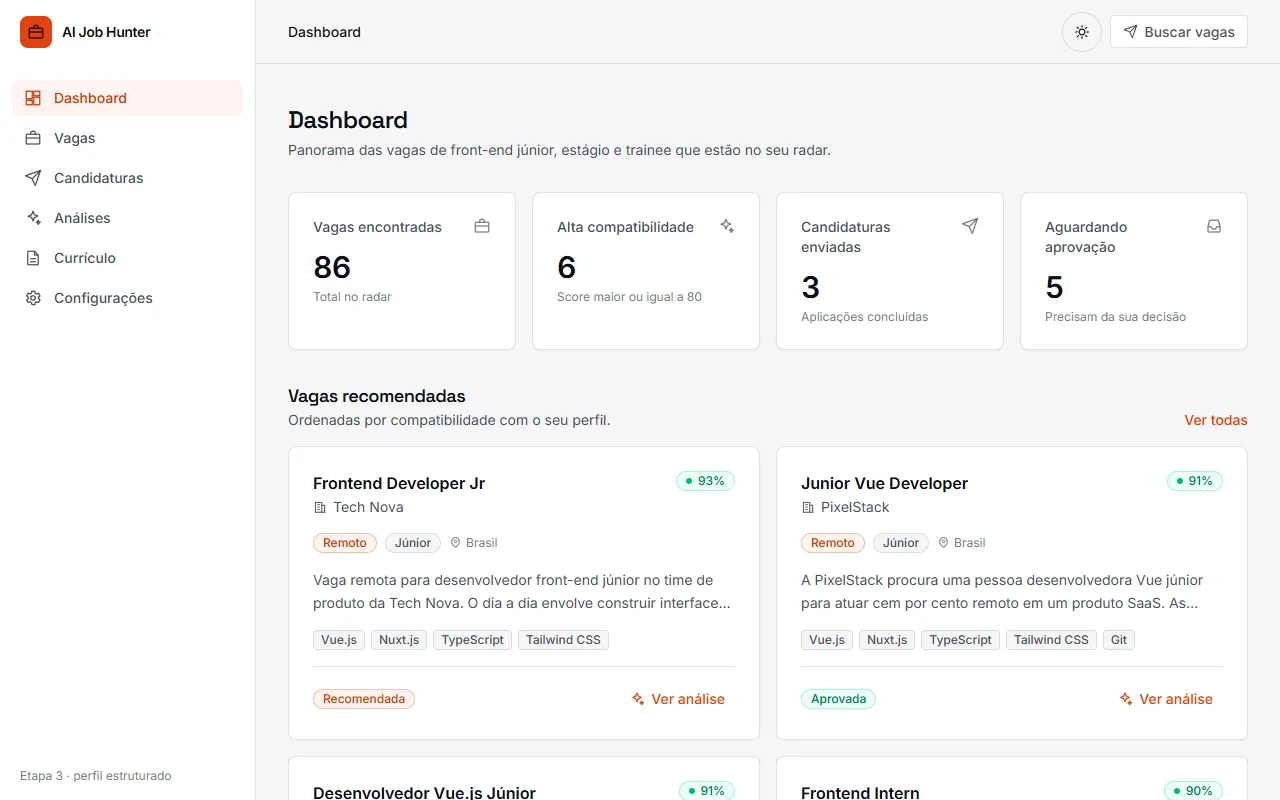This screenshot has width=1280, height=800.
Task: Open the Currículo page
Action: (x=127, y=258)
